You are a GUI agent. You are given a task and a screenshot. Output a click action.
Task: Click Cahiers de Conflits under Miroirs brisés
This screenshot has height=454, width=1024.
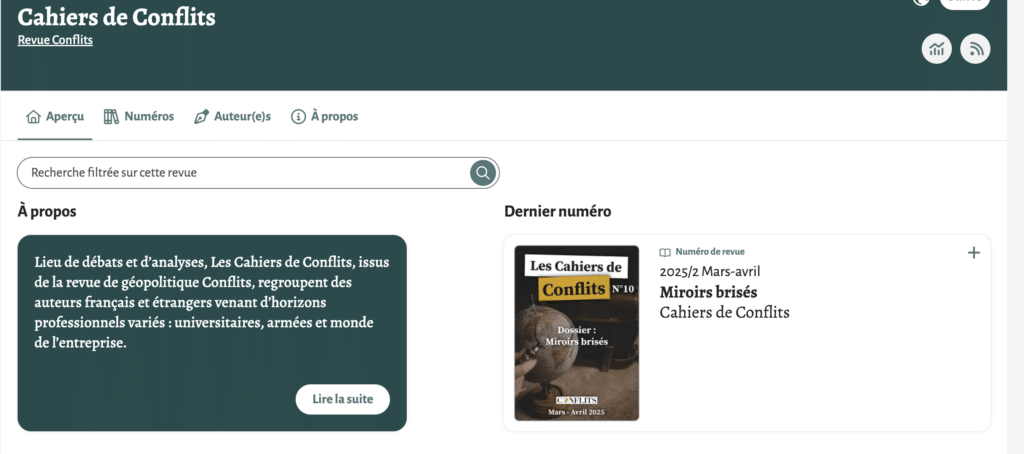724,312
